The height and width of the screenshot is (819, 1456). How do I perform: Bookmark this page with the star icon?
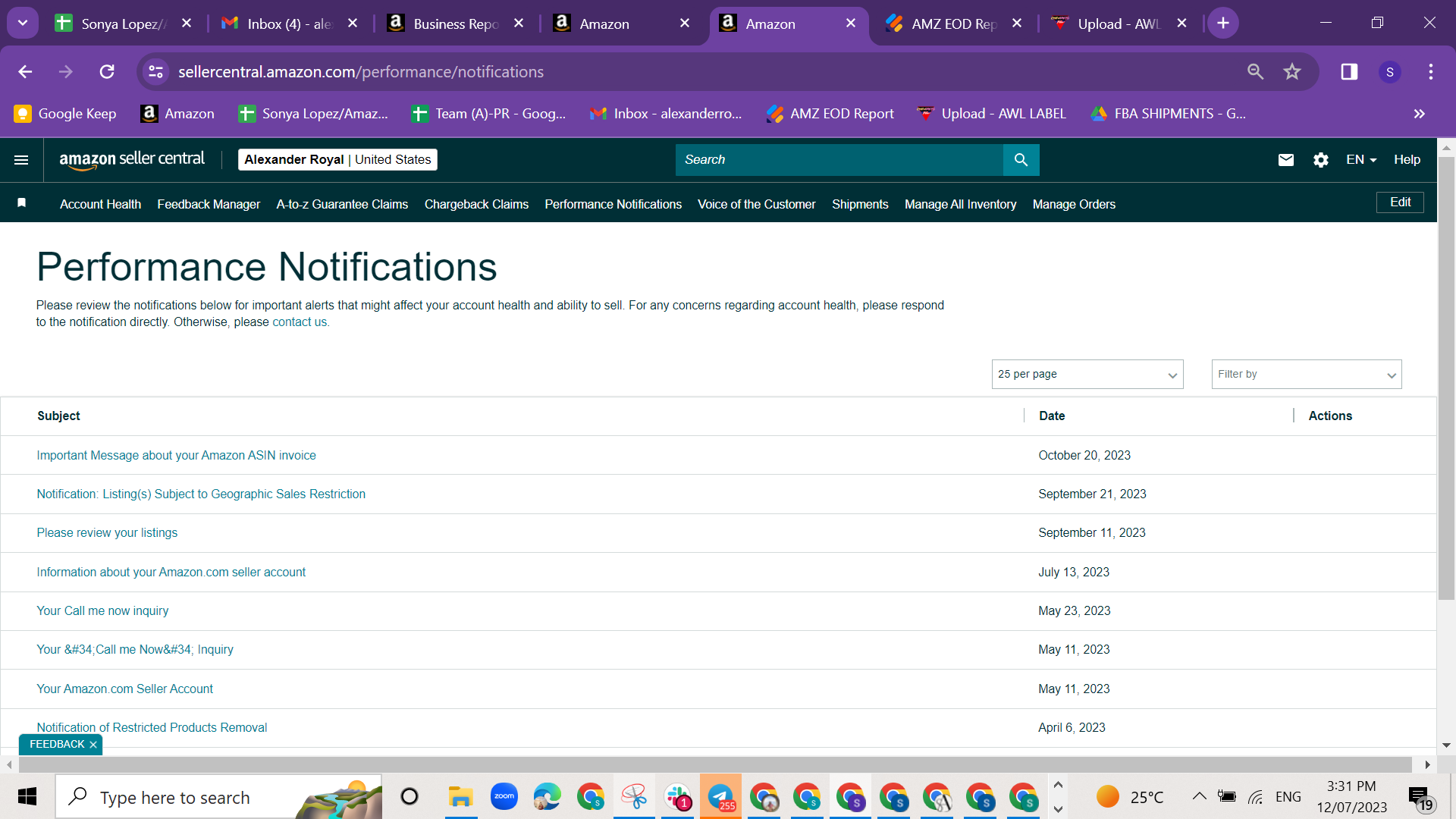click(1292, 71)
